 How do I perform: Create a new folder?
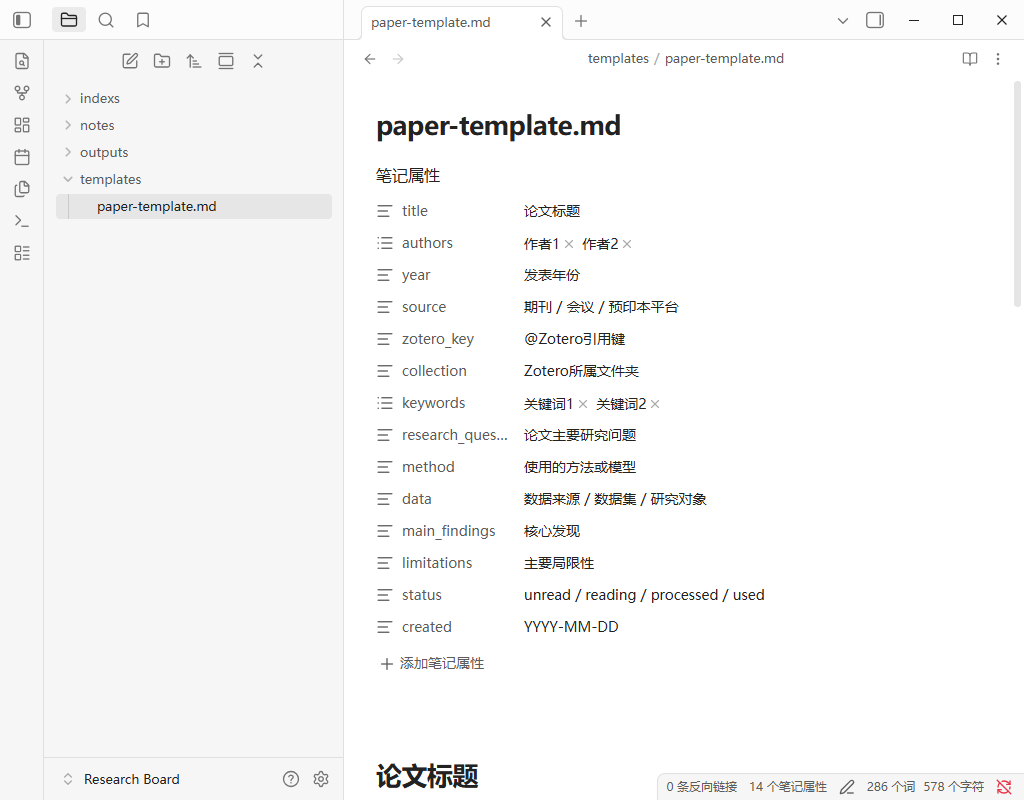pos(162,61)
